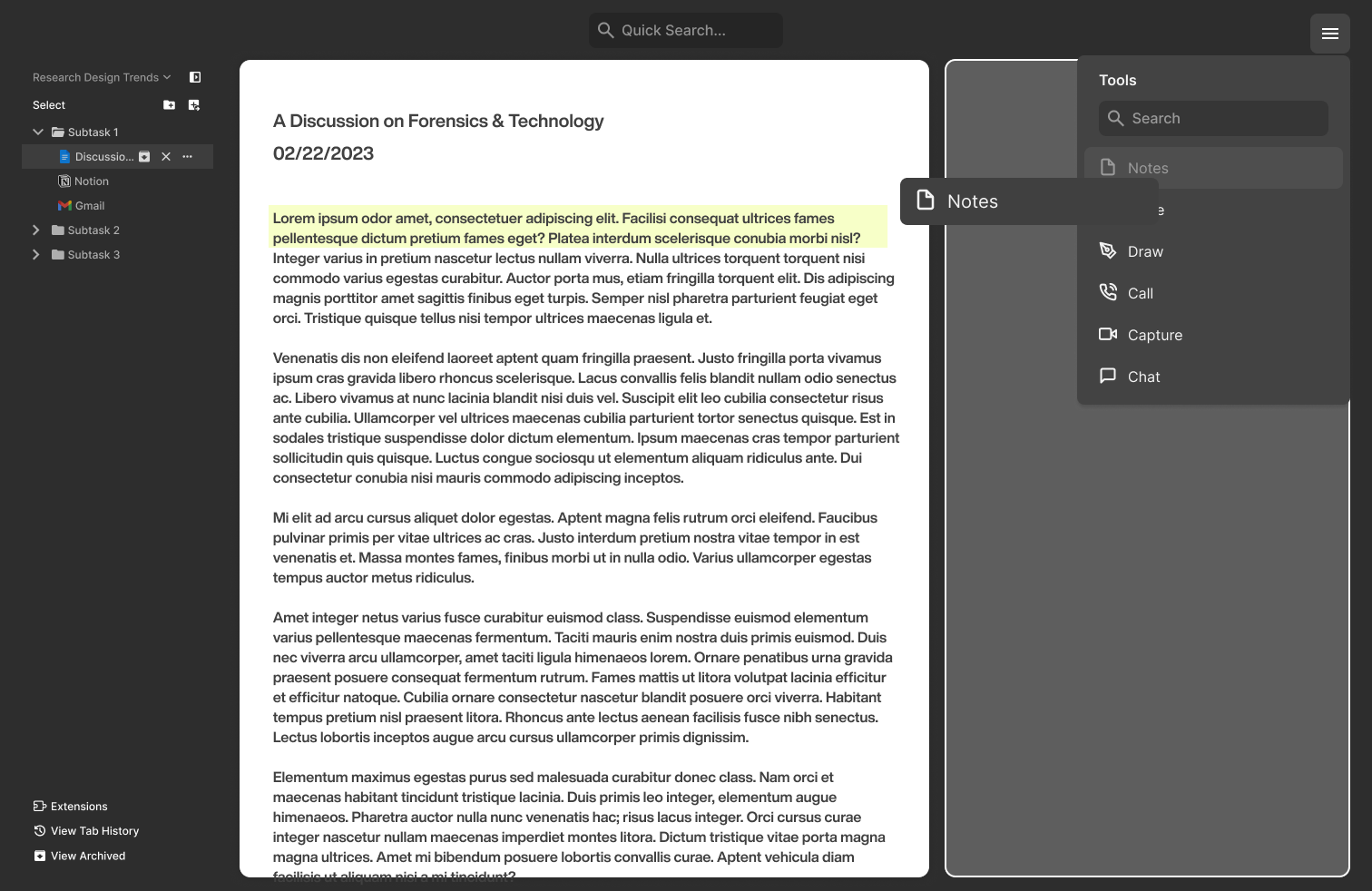Click the Tools panel Search field

point(1213,119)
